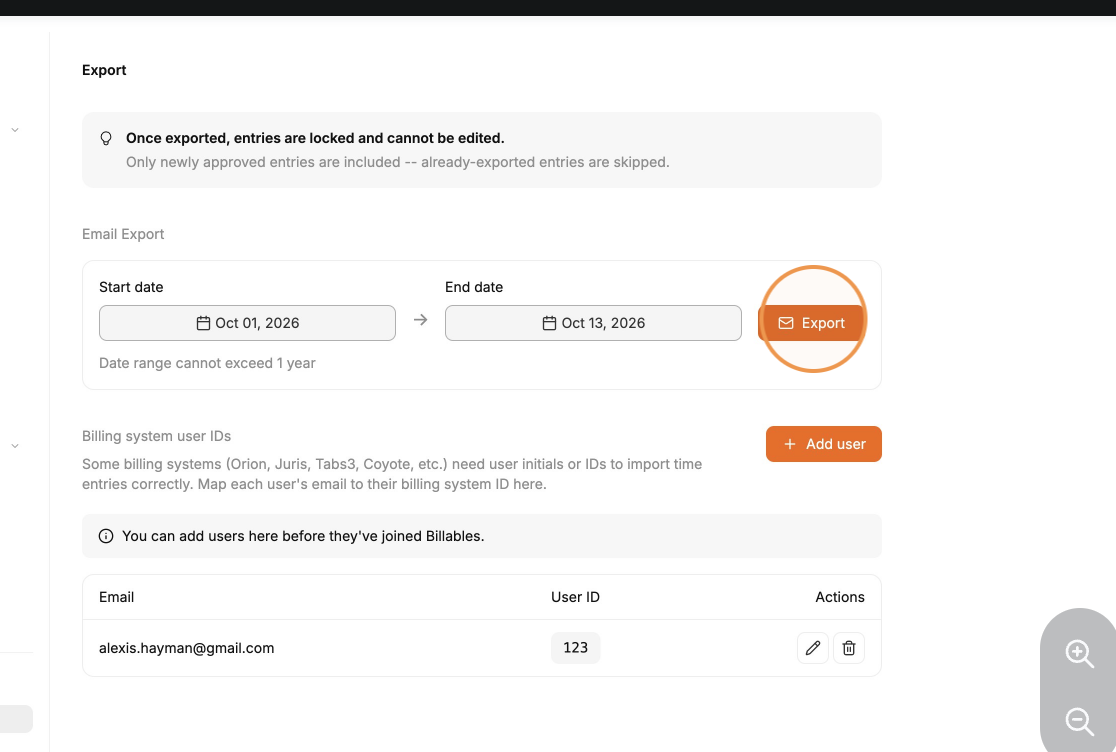Delete alexis.hayman@gmail.com user mapping
Screen dimensions: 1116x752
[849, 648]
